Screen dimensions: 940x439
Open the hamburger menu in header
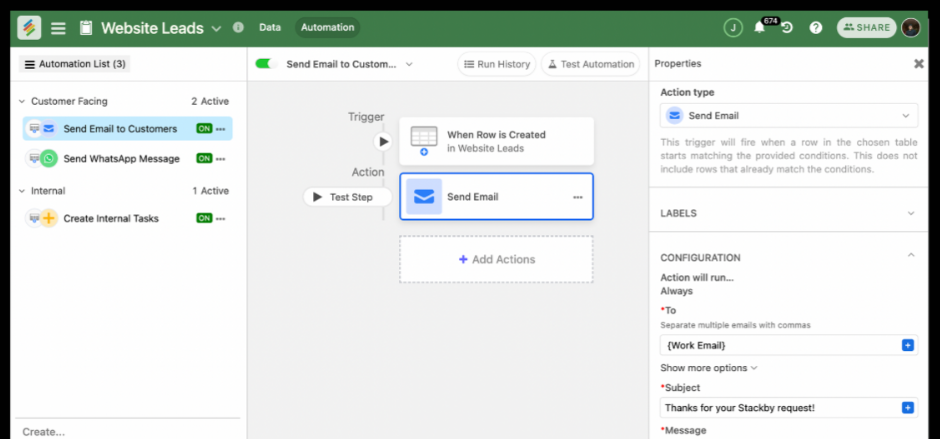click(58, 28)
